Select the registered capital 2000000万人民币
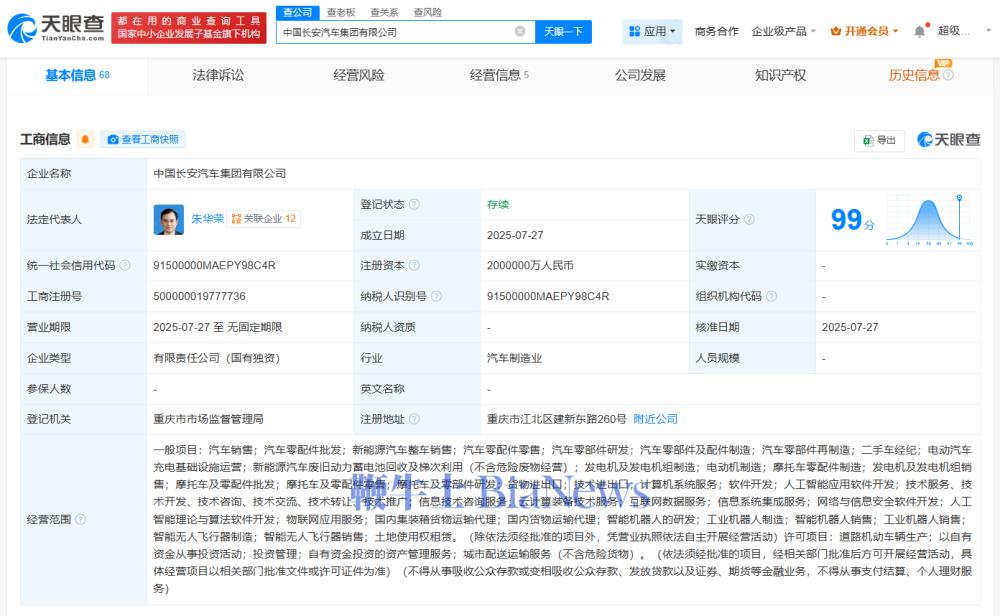The height and width of the screenshot is (616, 1000). (x=530, y=265)
